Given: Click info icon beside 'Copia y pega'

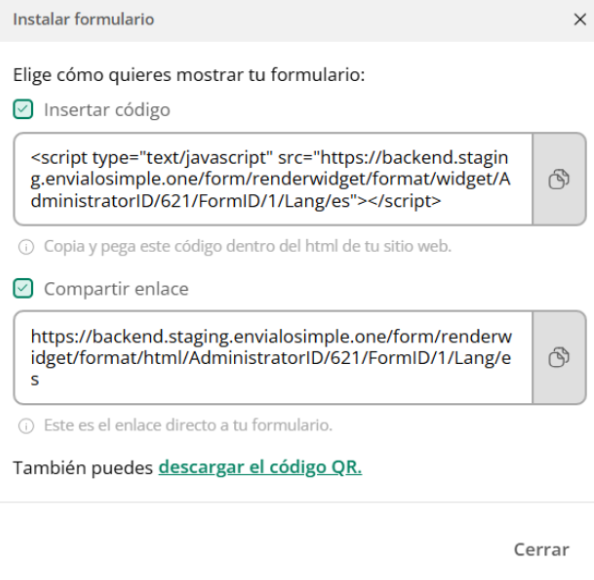Looking at the screenshot, I should (26, 247).
